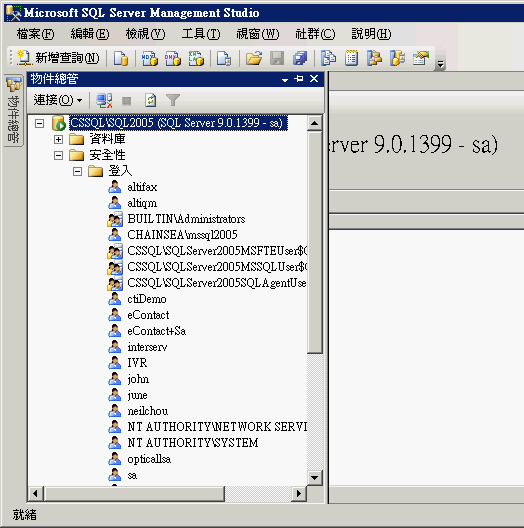Click the Save disk icon
This screenshot has width=524, height=528.
pyautogui.click(x=277, y=58)
